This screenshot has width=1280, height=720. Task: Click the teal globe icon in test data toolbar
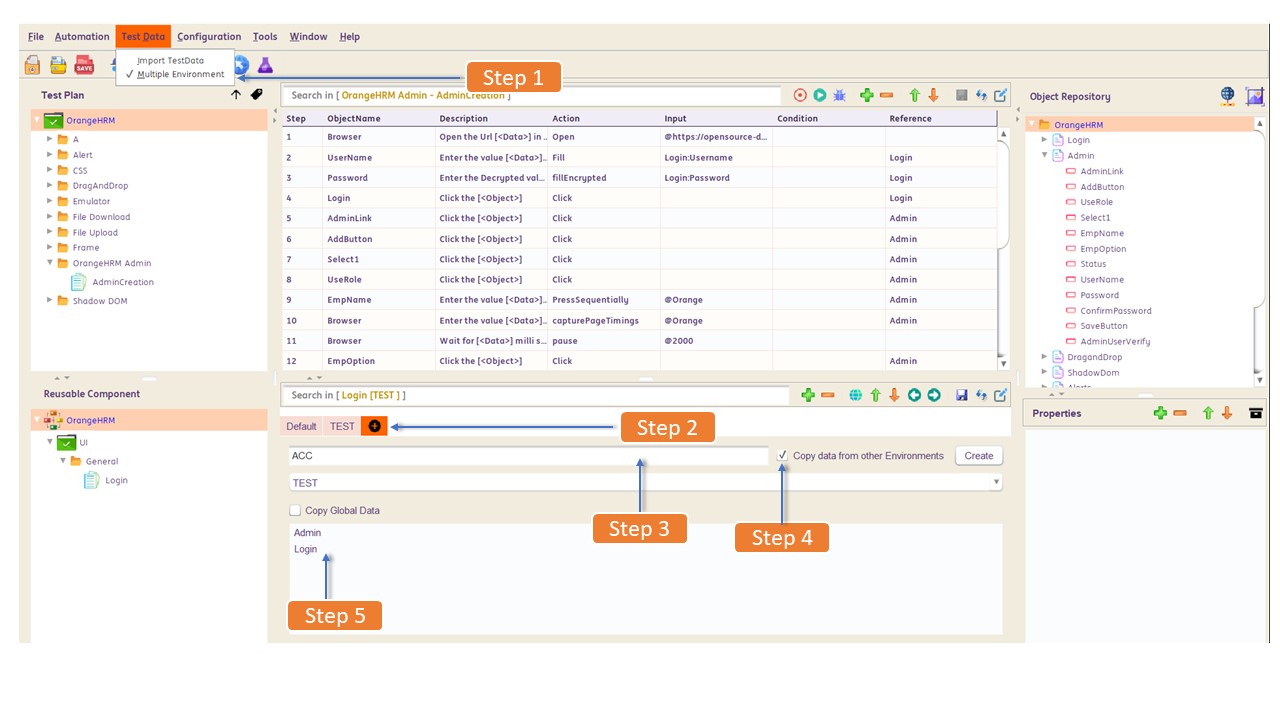pyautogui.click(x=855, y=395)
